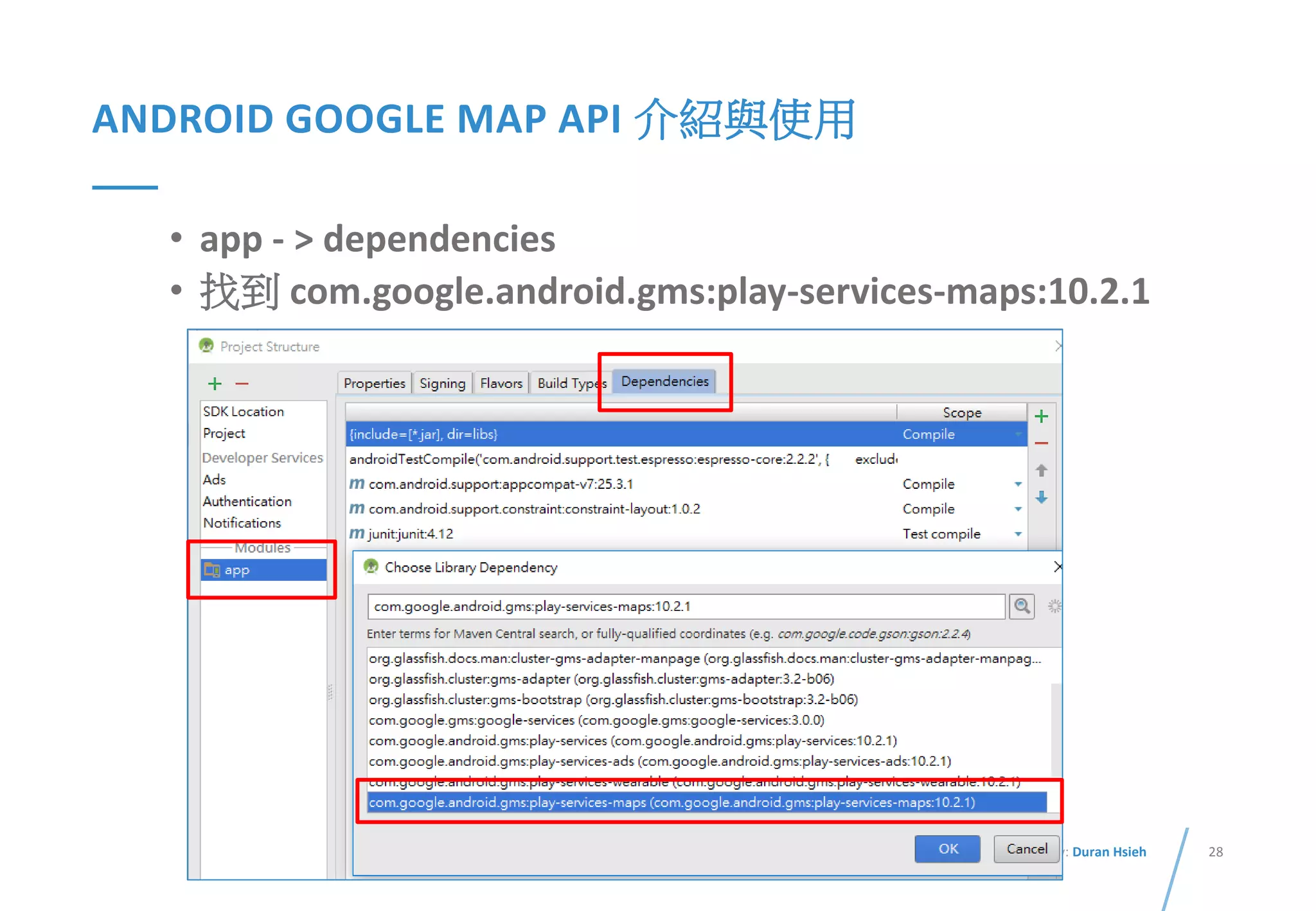Image resolution: width=1316 pixels, height=911 pixels.
Task: Open the Test compile scope dropdown for junit
Action: [1018, 535]
